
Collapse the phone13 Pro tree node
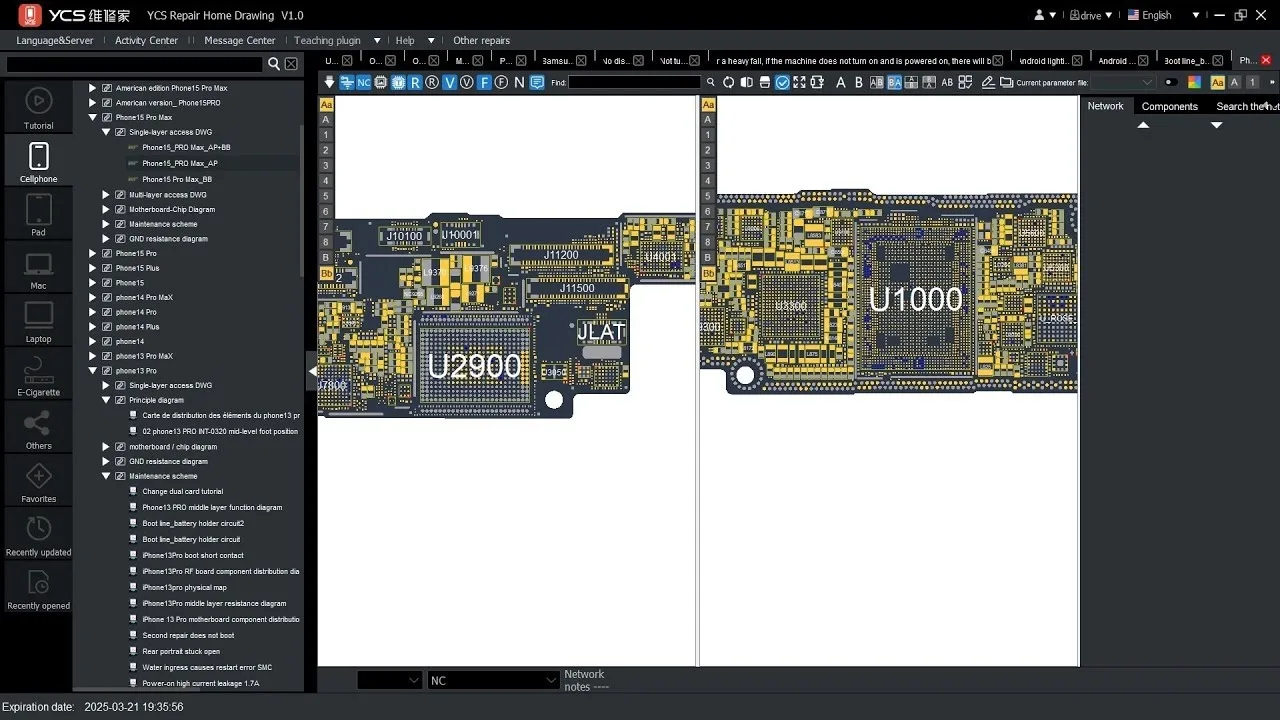coord(93,371)
